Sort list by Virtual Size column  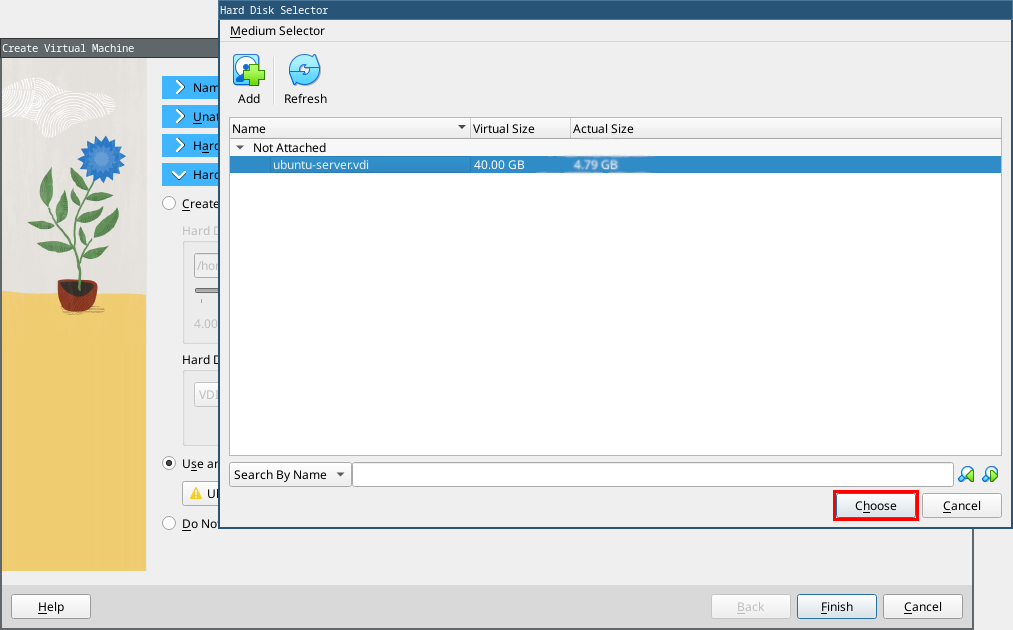tap(519, 129)
